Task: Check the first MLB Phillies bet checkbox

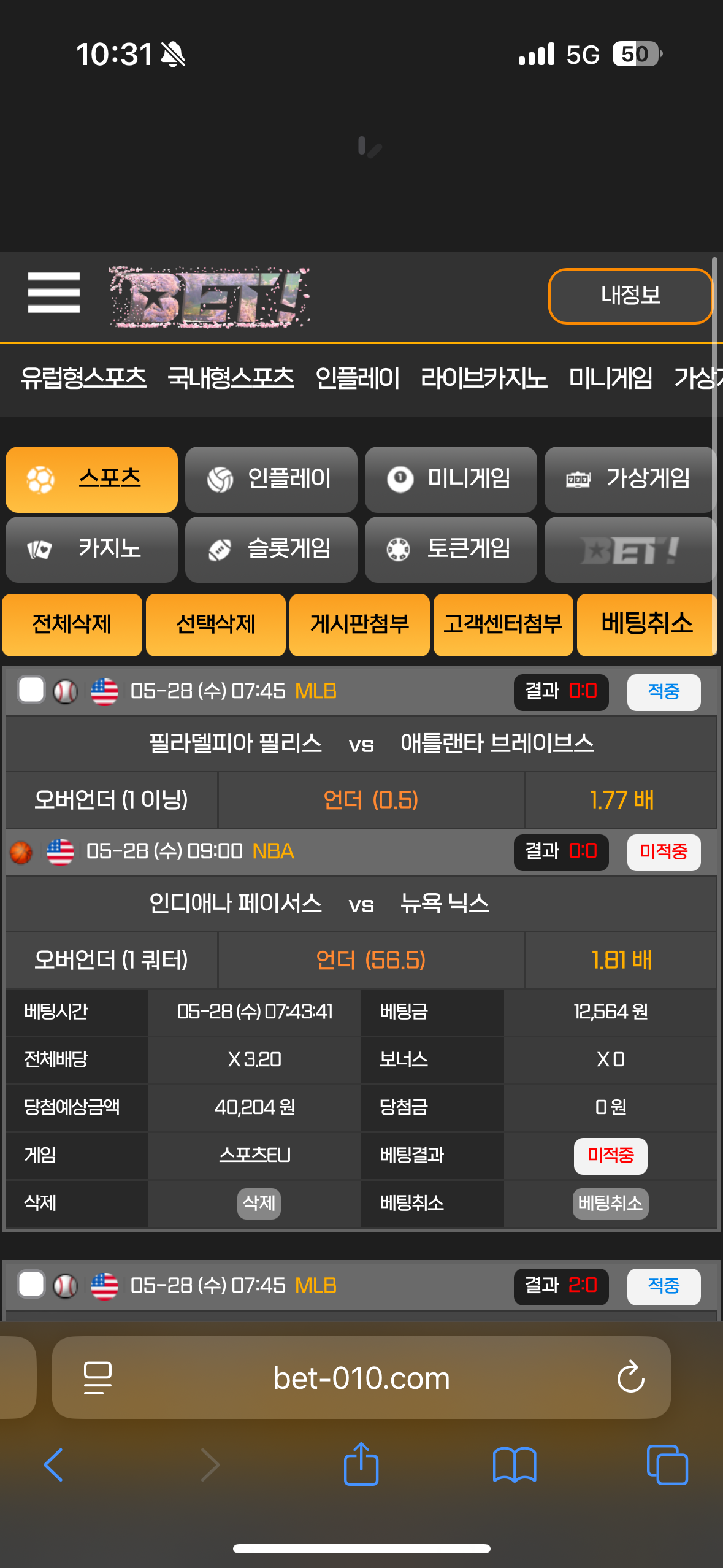Action: tap(31, 690)
